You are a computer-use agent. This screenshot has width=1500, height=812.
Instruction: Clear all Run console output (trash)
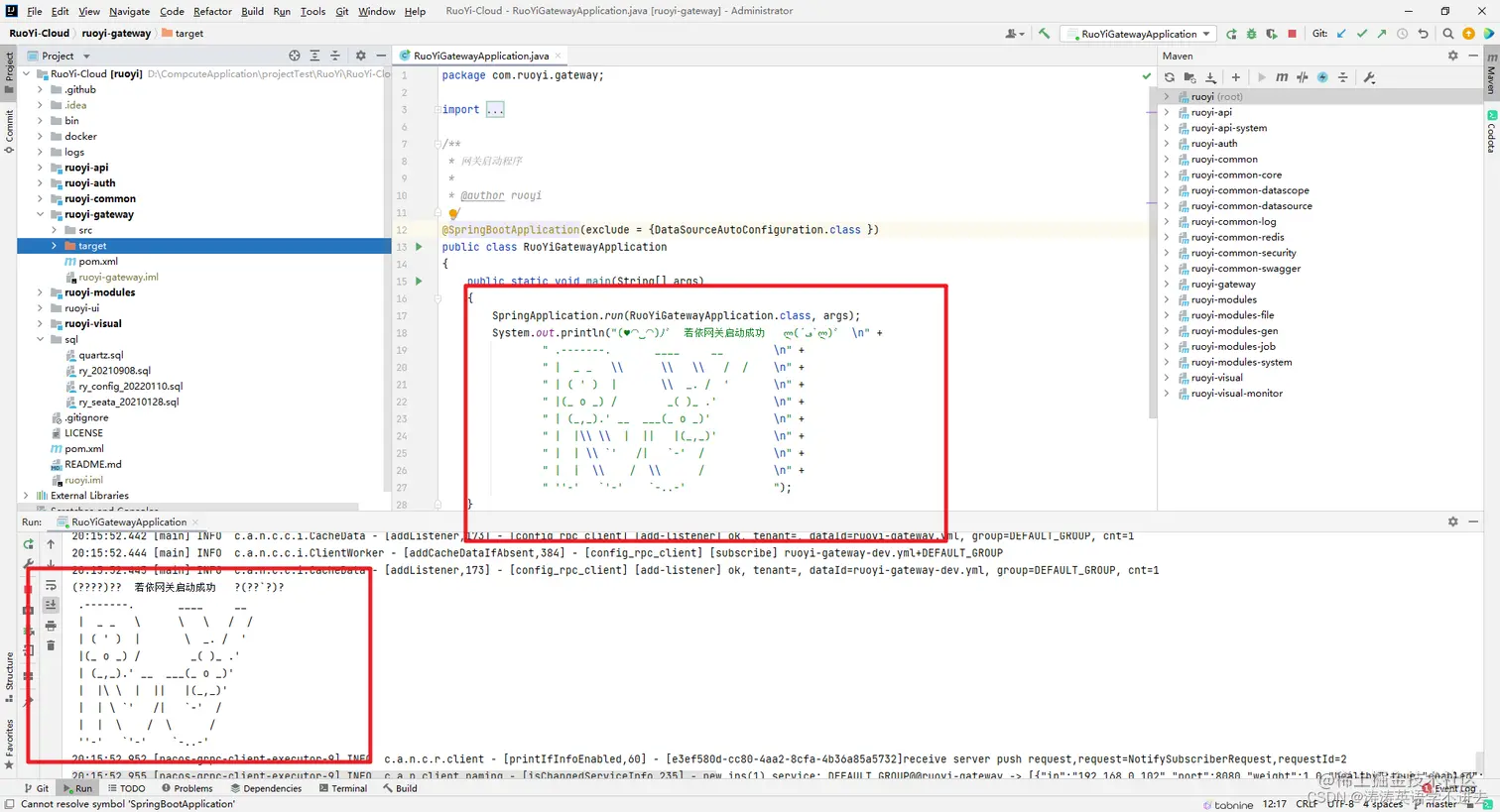(51, 645)
